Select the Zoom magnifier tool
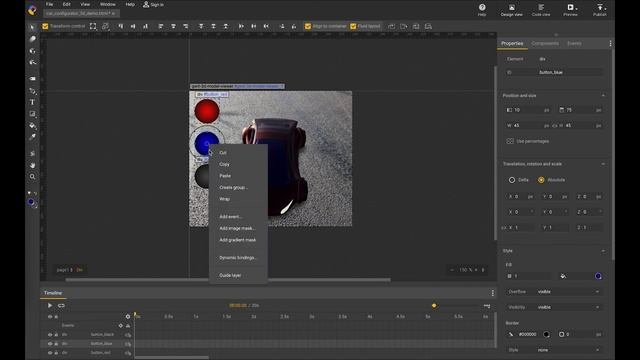 [32, 177]
